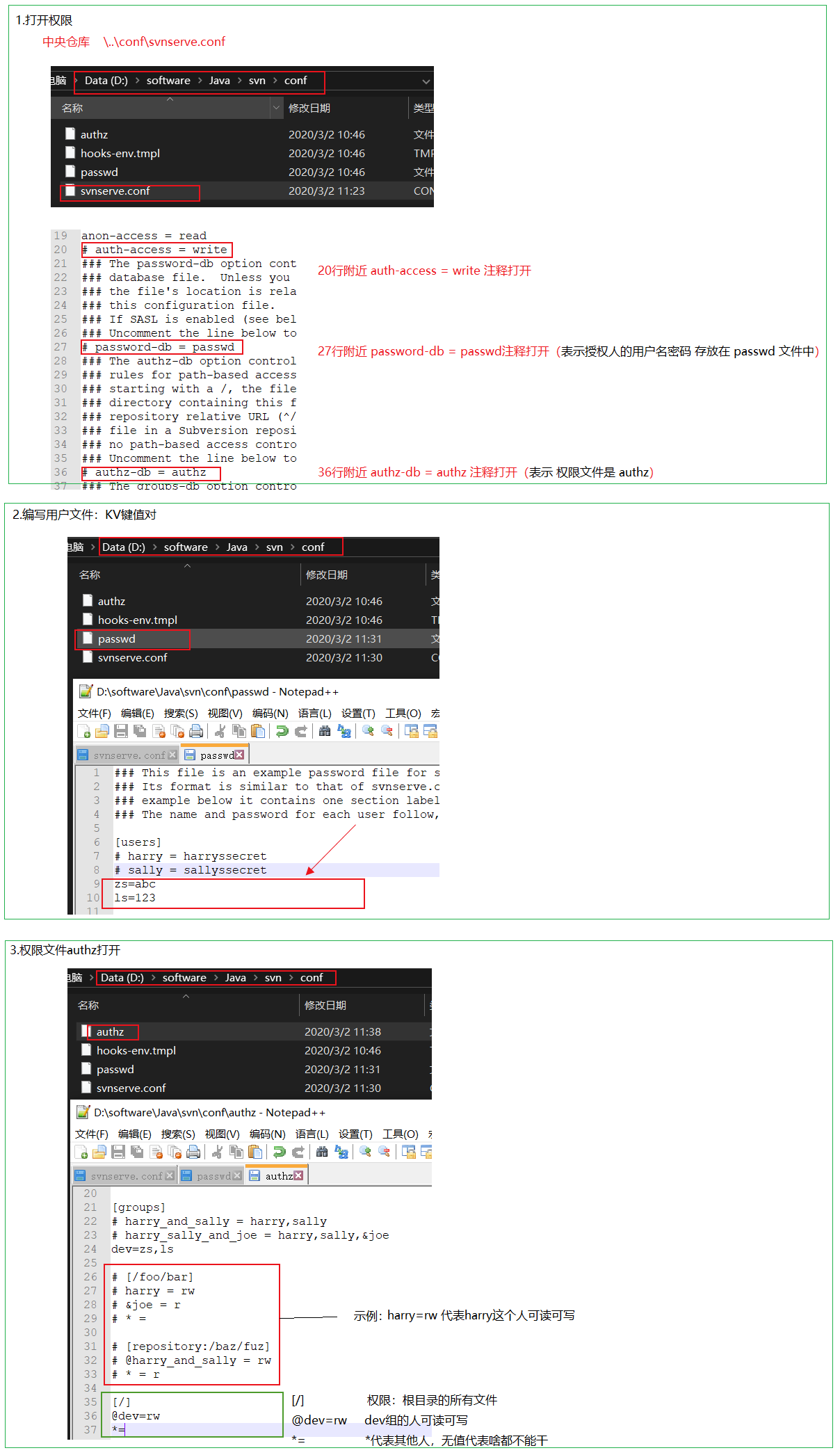Click Replace icon in passwd Notepad++ toolbar
840x1455 pixels.
344,731
